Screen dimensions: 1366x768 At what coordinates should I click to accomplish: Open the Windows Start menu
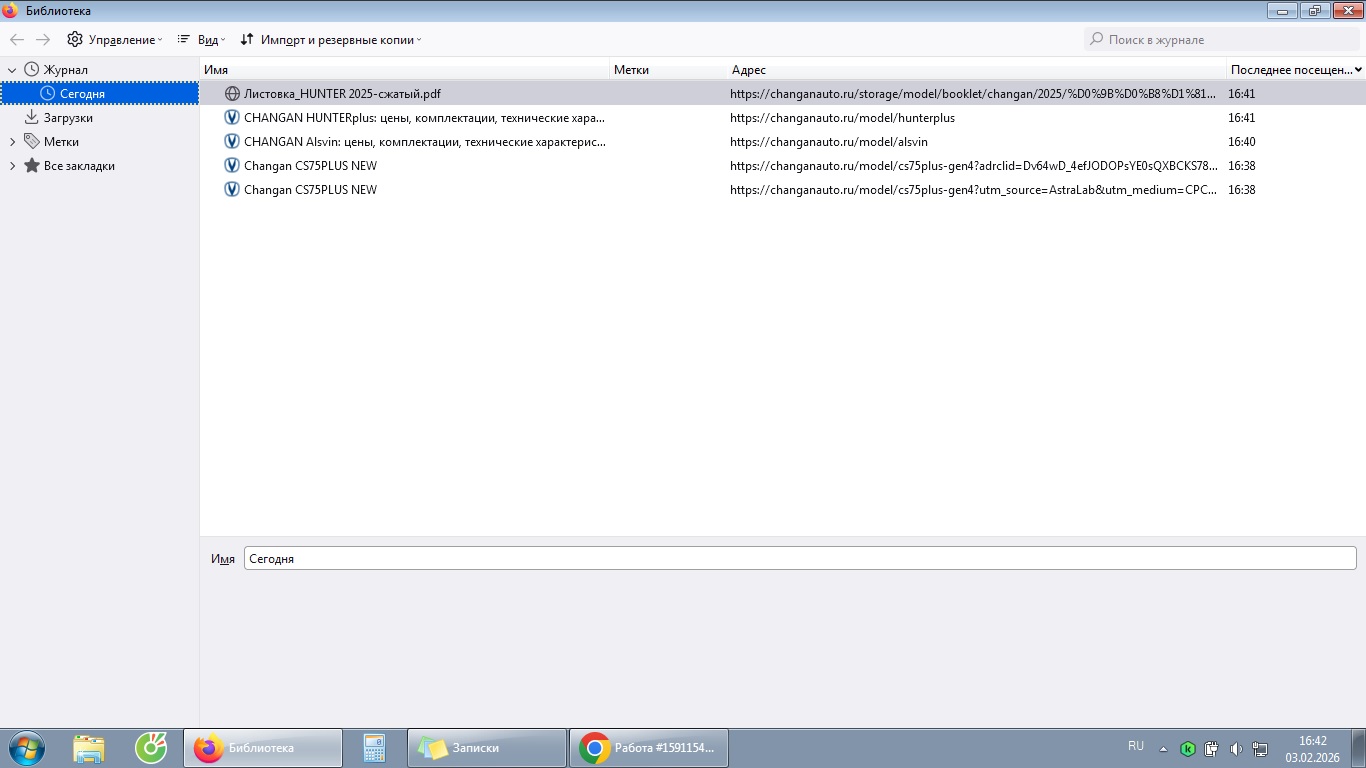point(25,748)
